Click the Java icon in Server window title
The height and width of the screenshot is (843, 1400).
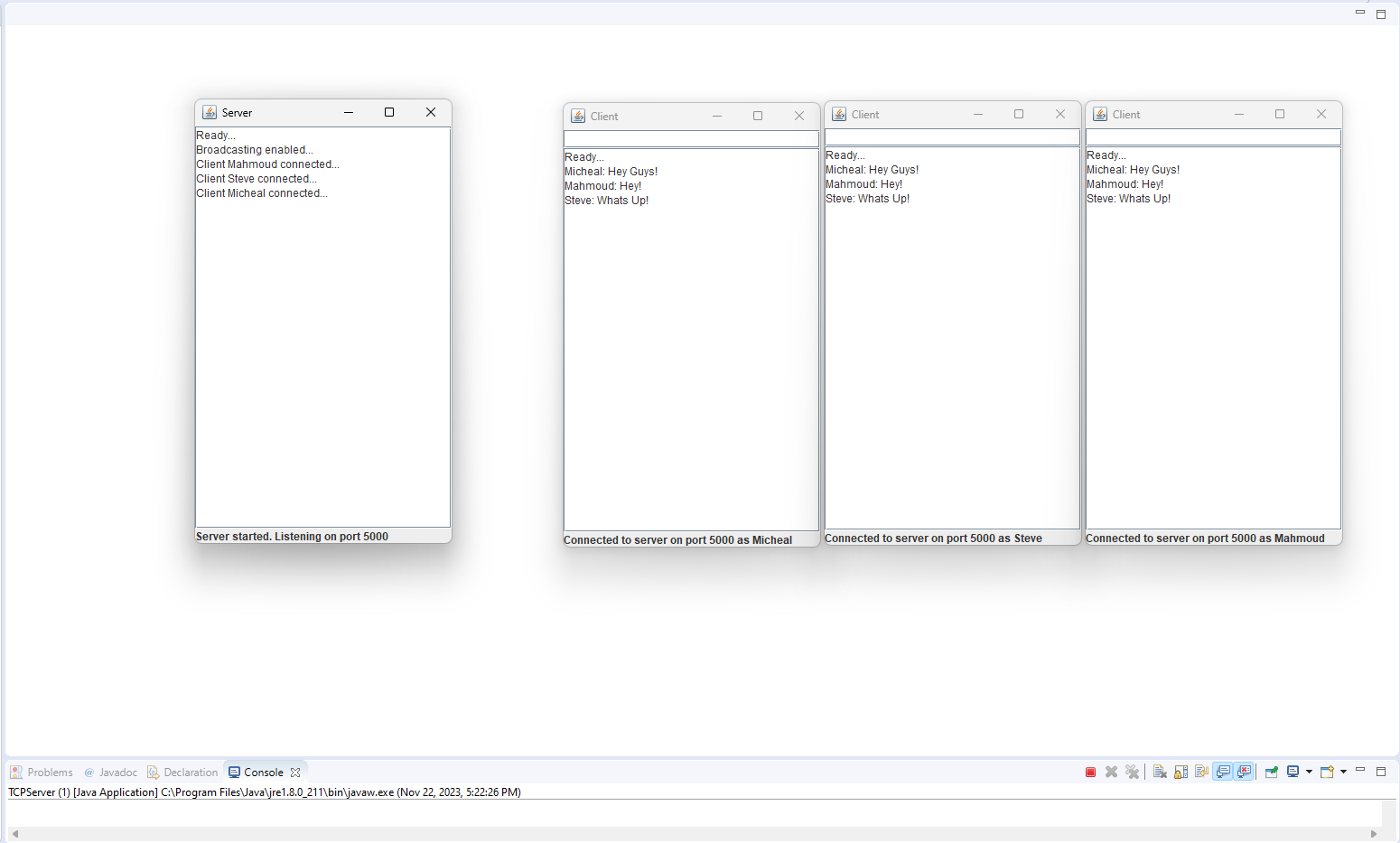[210, 112]
